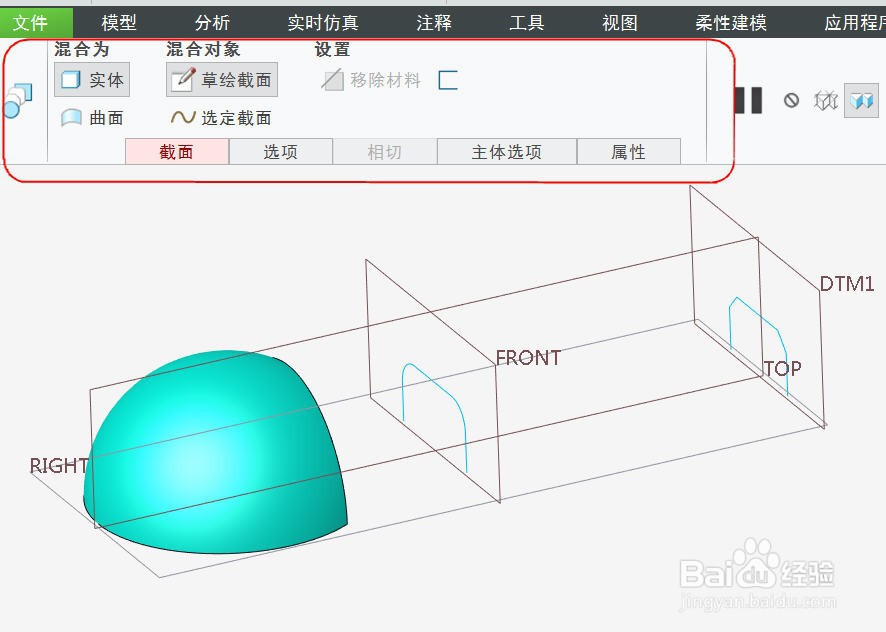Screen dimensions: 886x632
Task: Switch to the 模型 ribbon tab
Action: (x=119, y=23)
